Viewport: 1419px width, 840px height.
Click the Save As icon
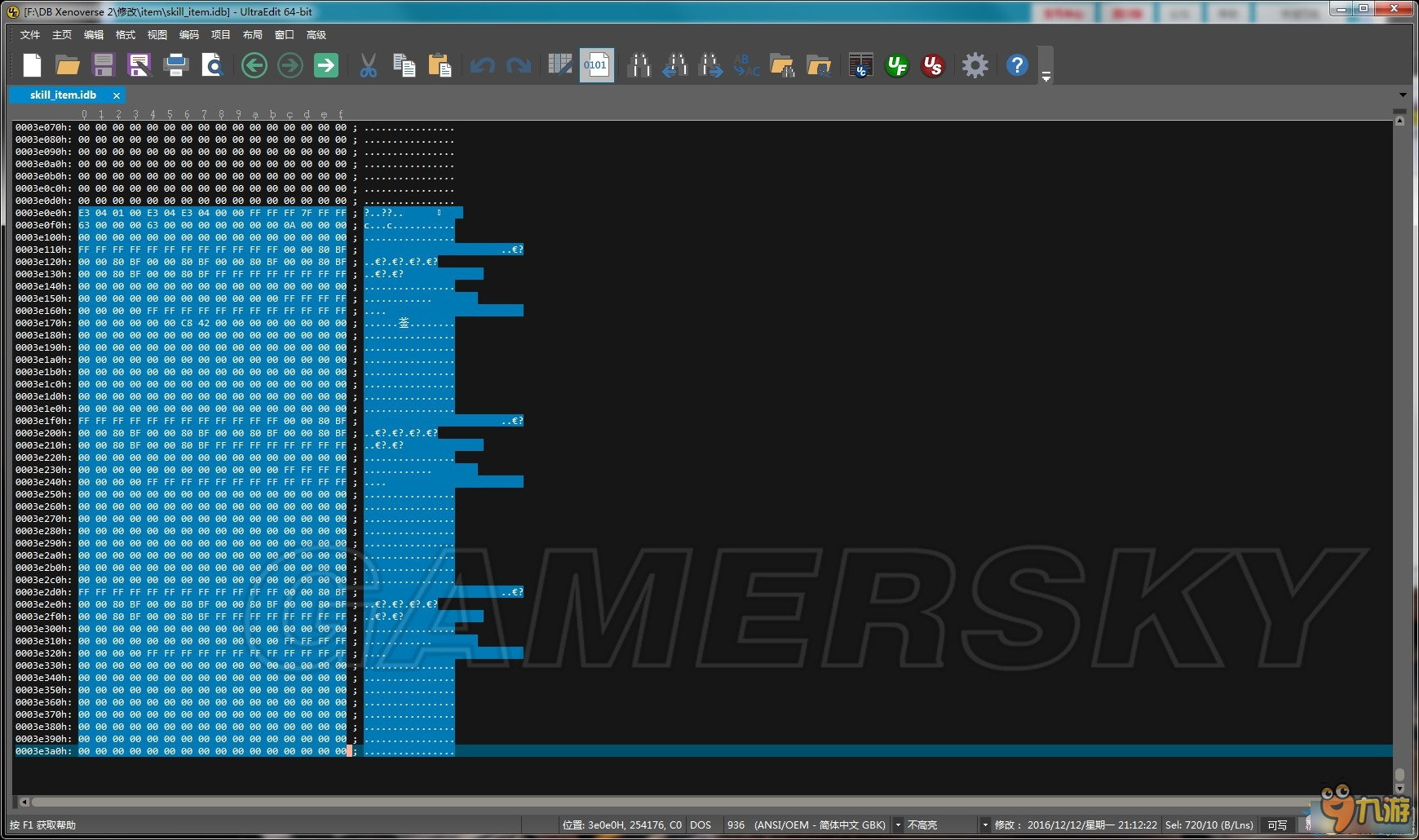pos(139,65)
